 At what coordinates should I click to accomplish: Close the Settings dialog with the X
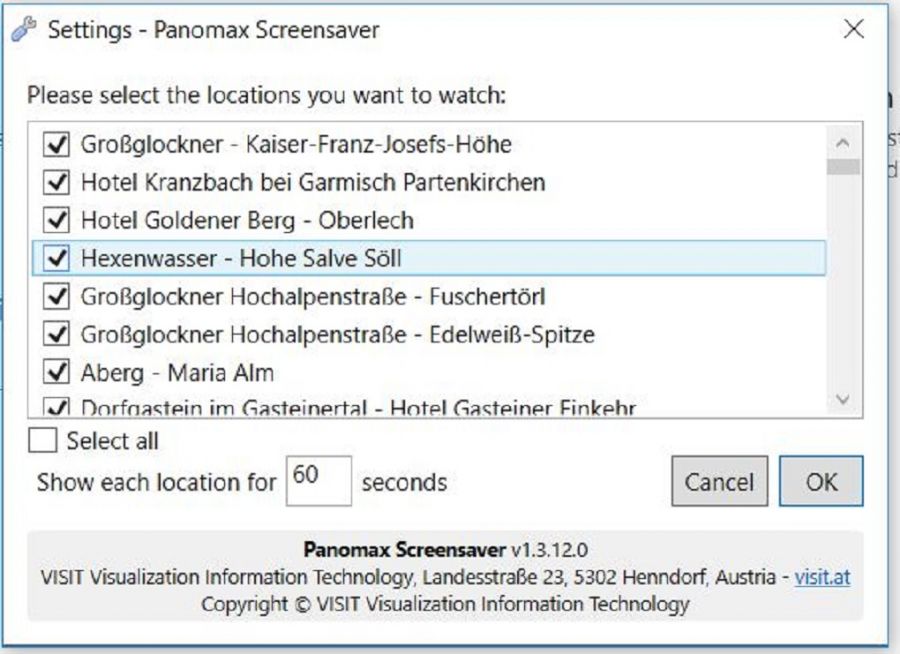coord(854,29)
